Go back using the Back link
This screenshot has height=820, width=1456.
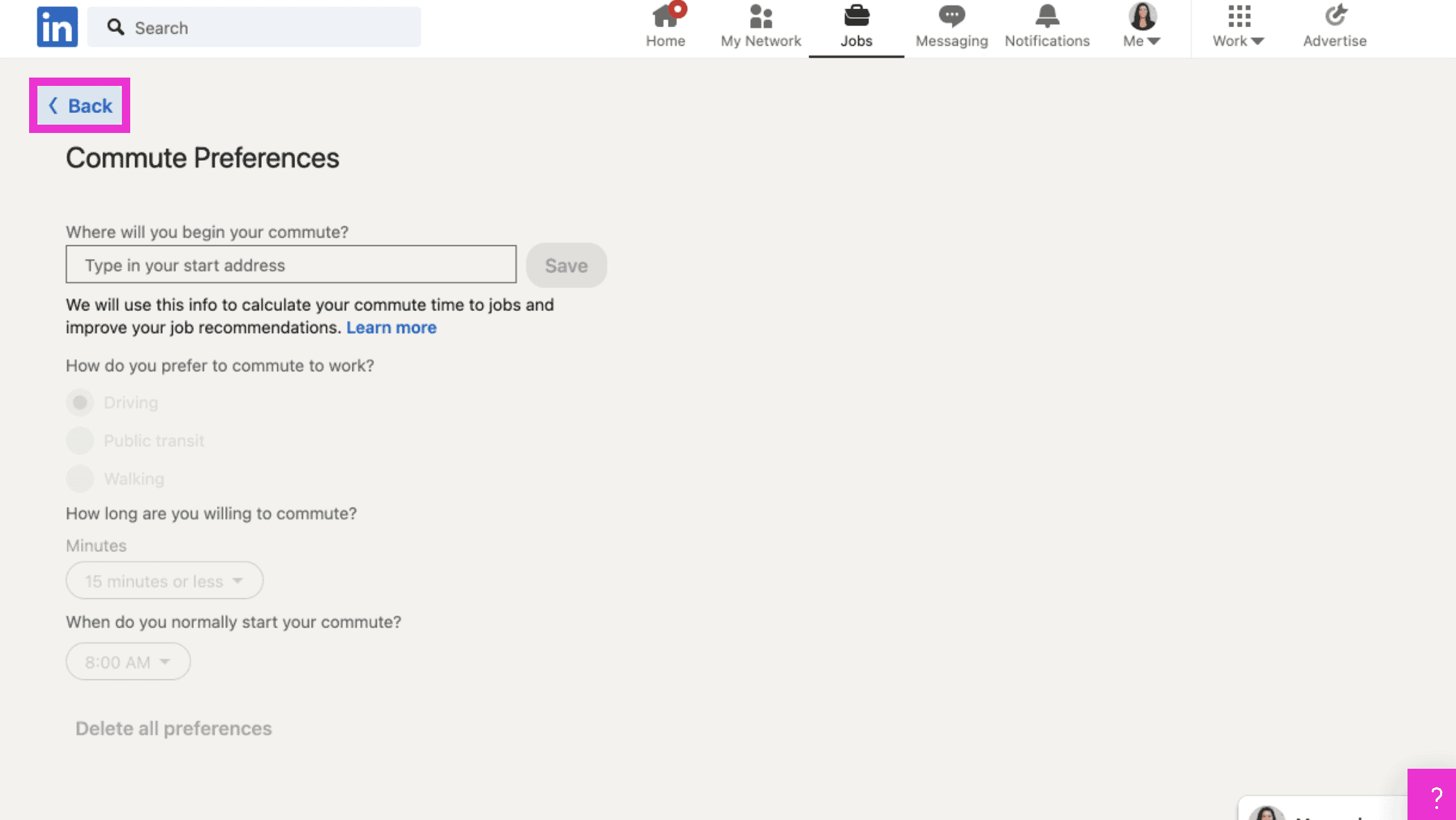click(x=80, y=105)
